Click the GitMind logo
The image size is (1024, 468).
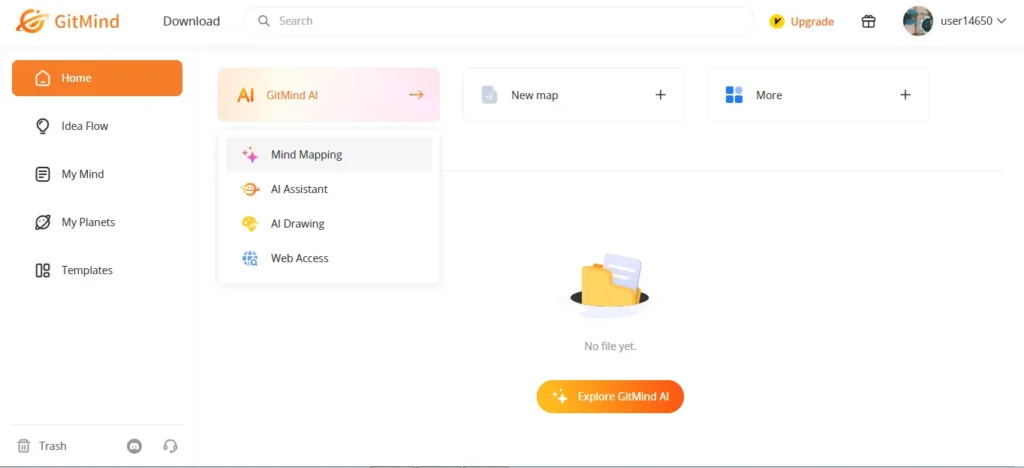67,21
